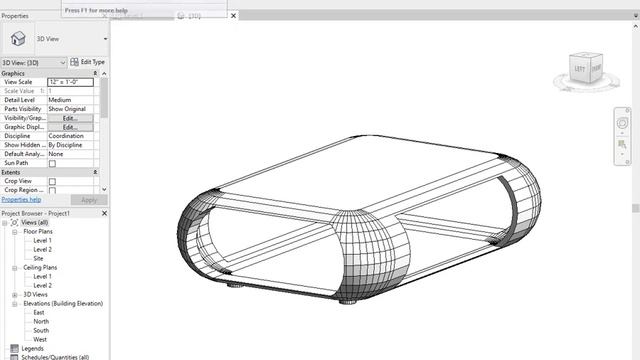Expand the 3D Views tree node

pyautogui.click(x=15, y=295)
